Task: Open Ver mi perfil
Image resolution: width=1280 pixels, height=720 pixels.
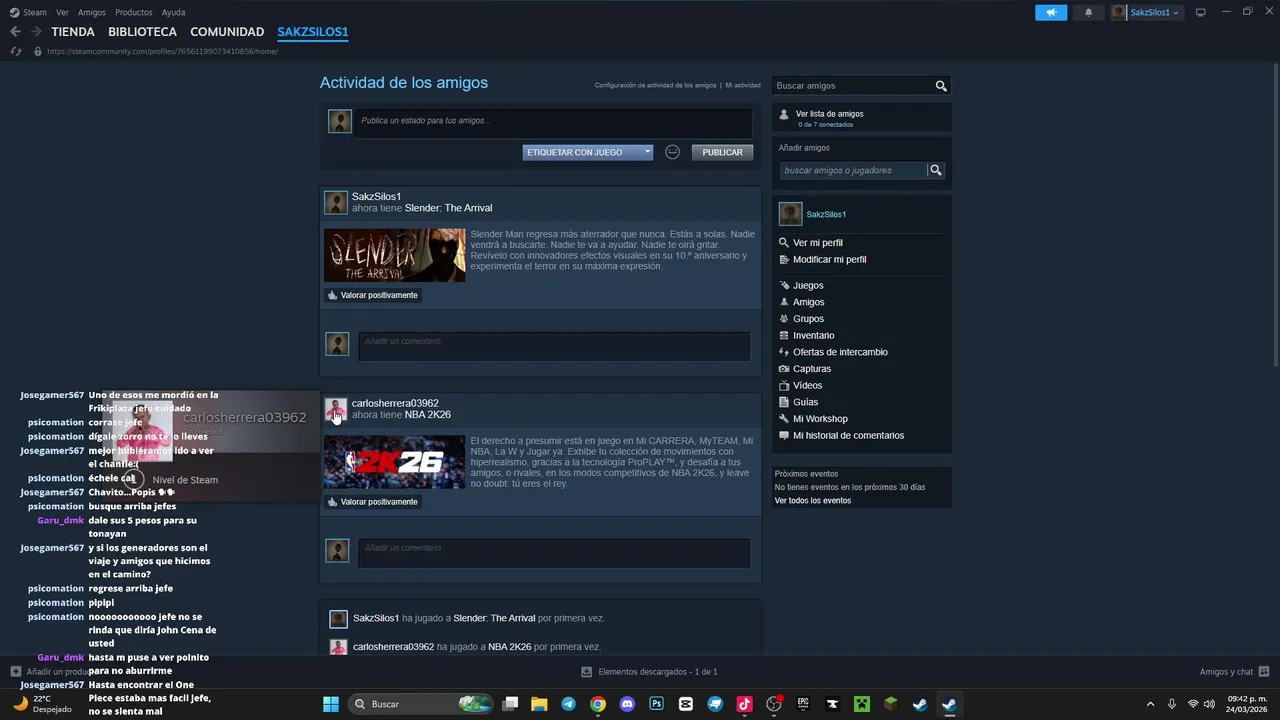Action: point(817,243)
